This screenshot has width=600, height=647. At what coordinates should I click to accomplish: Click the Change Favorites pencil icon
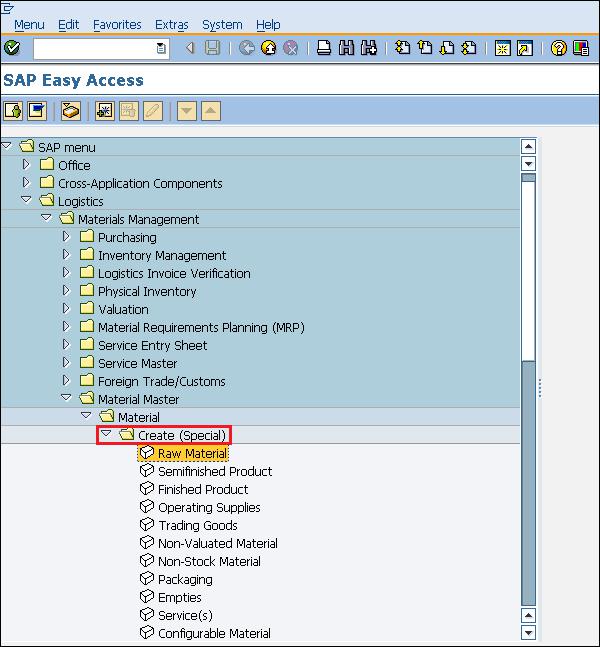[153, 111]
